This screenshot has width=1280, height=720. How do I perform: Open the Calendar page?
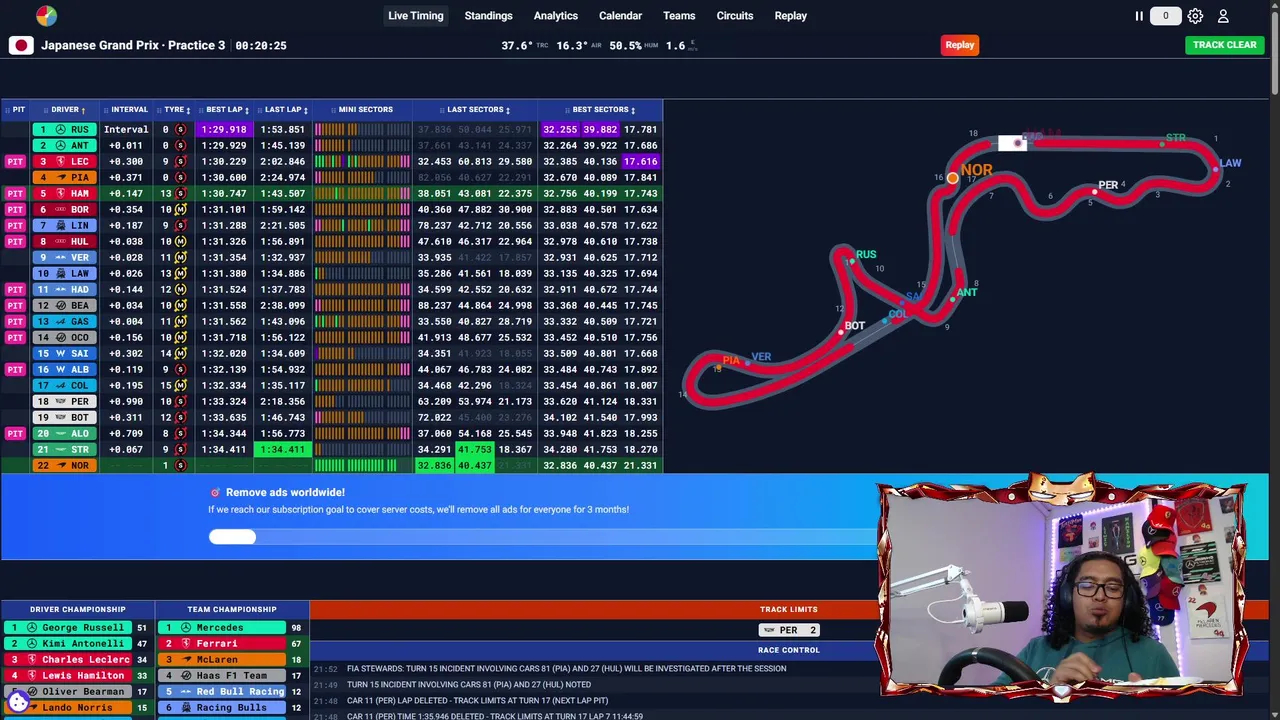(x=620, y=16)
